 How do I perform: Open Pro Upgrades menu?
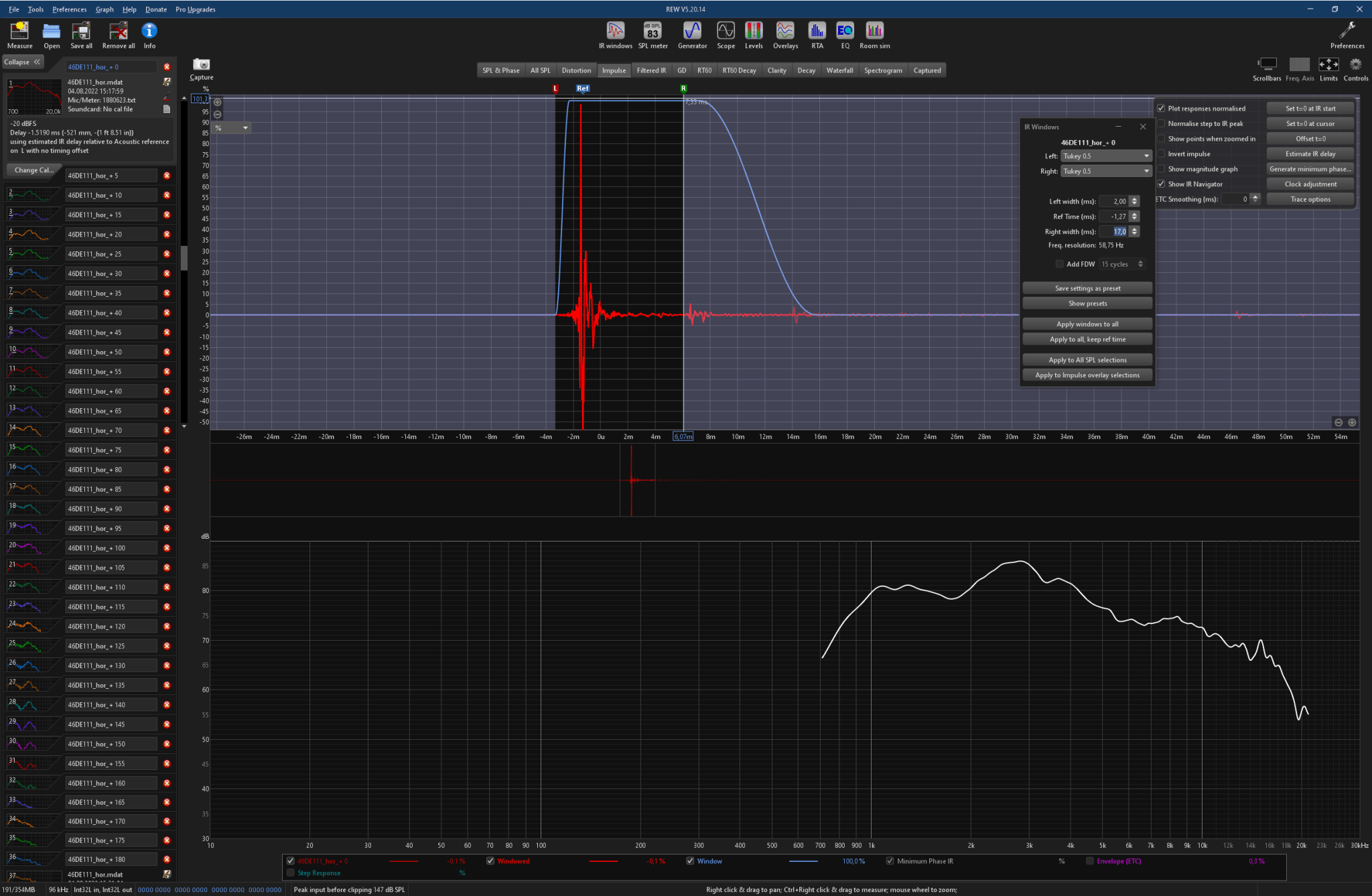coord(196,9)
